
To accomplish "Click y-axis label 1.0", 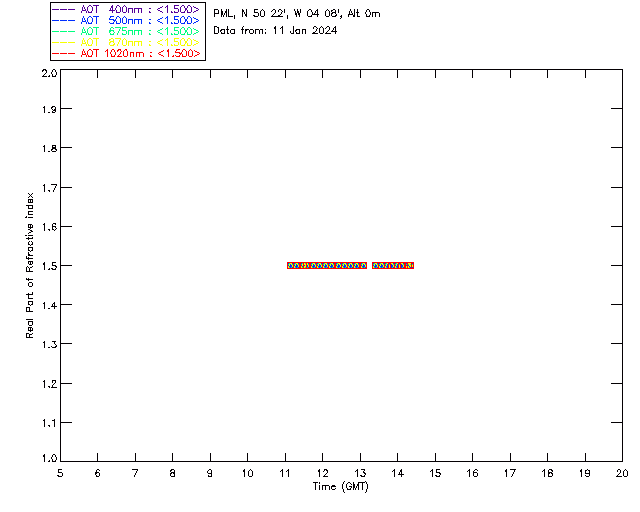I will coord(49,459).
